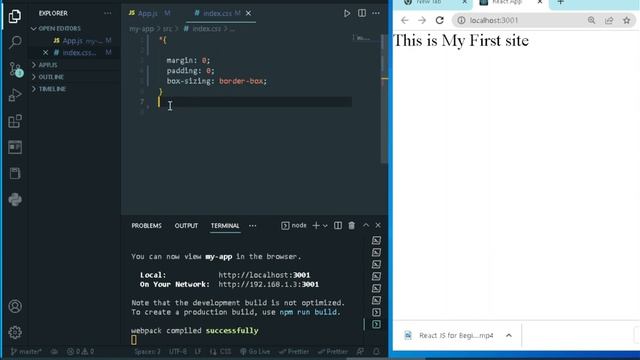Go forward in the browser
This screenshot has width=640, height=360.
click(x=422, y=20)
